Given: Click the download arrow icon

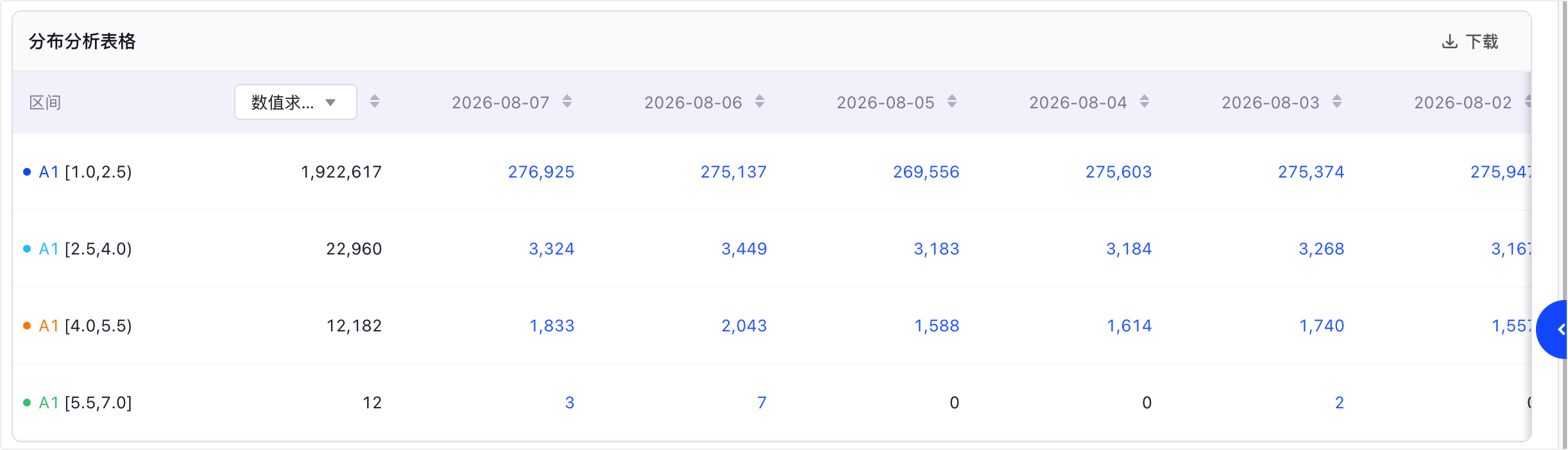Looking at the screenshot, I should (x=1449, y=42).
